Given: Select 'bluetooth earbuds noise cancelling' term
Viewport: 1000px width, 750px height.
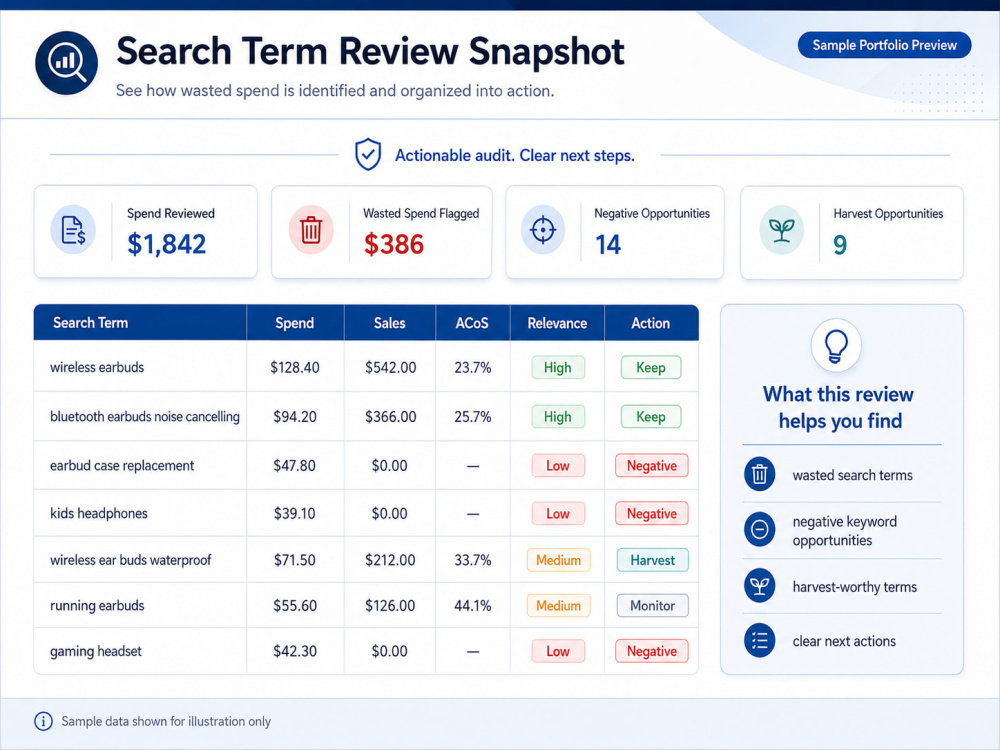Looking at the screenshot, I should [x=145, y=416].
